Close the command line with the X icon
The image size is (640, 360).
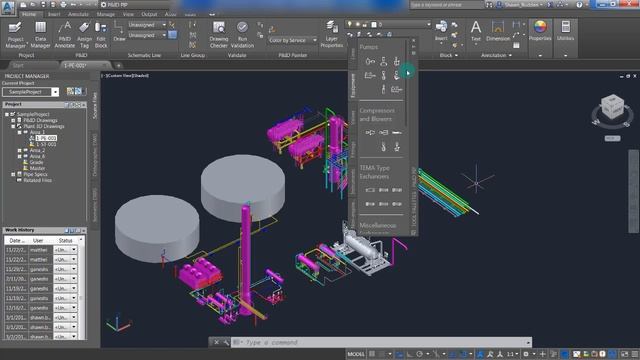[216, 342]
